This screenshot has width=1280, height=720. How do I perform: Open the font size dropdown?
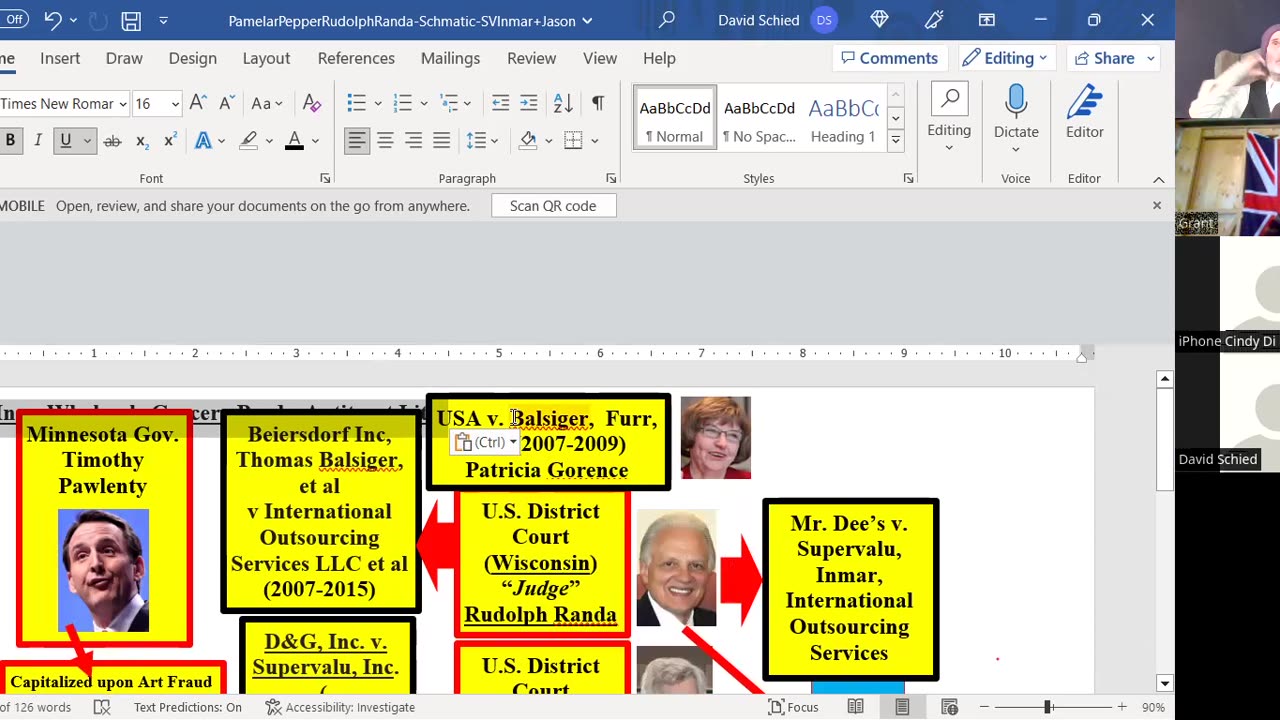pos(175,104)
